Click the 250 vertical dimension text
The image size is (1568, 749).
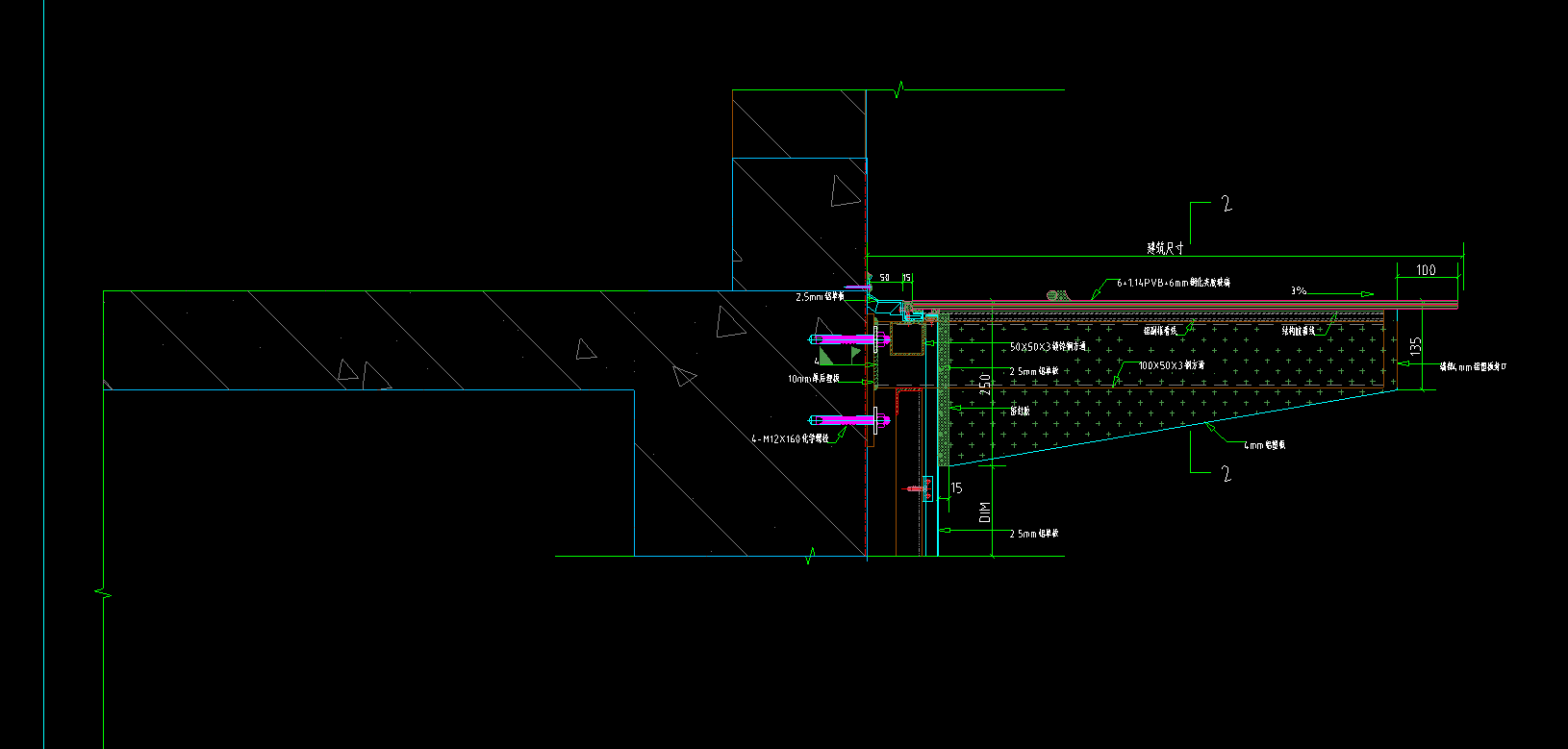coord(985,385)
